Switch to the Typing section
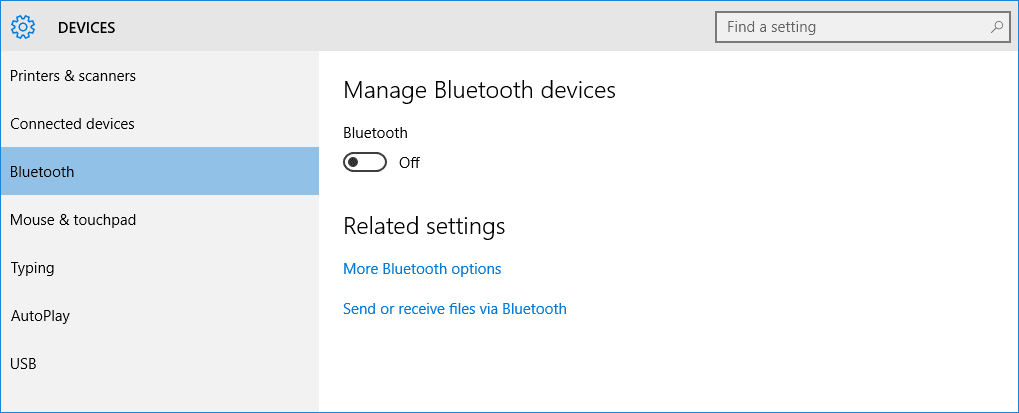 32,268
